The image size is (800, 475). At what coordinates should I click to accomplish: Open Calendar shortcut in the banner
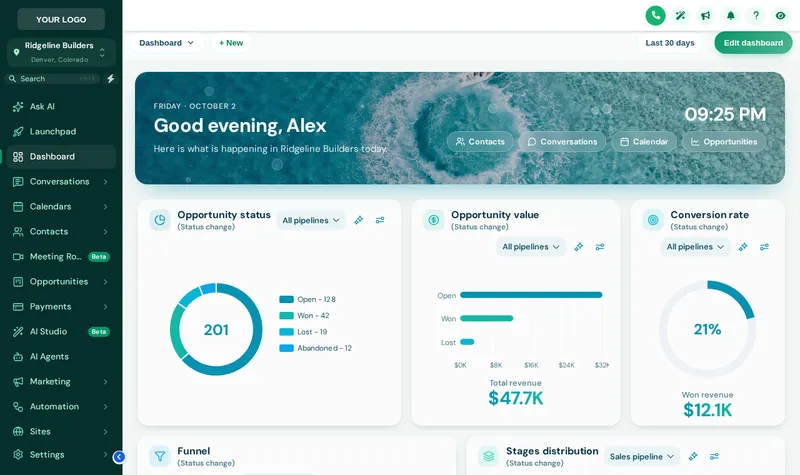click(644, 142)
